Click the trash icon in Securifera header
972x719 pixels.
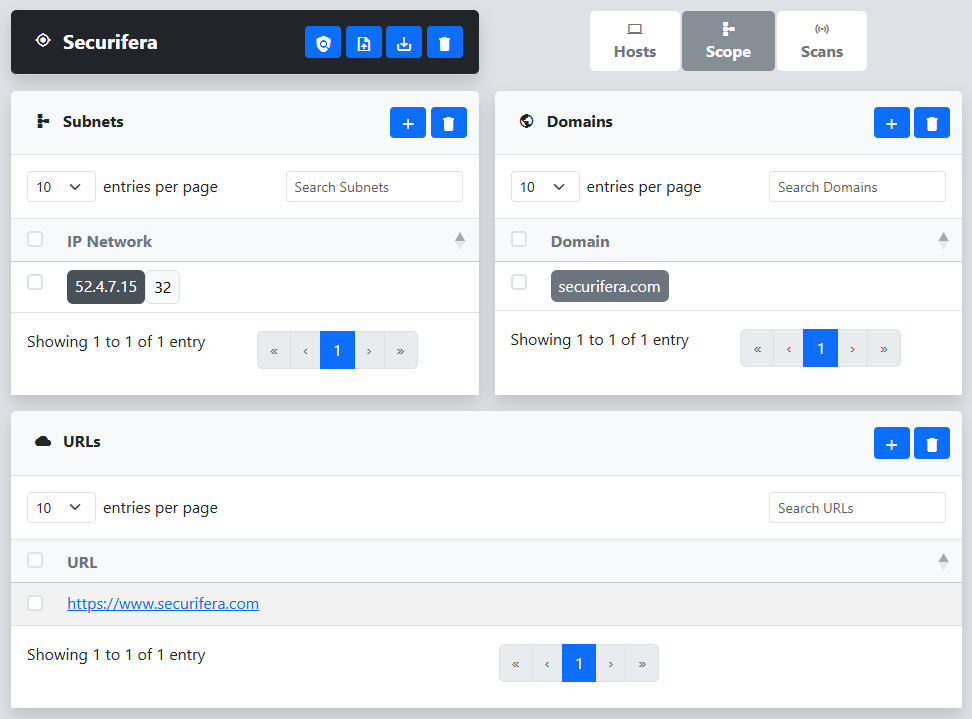[x=445, y=43]
